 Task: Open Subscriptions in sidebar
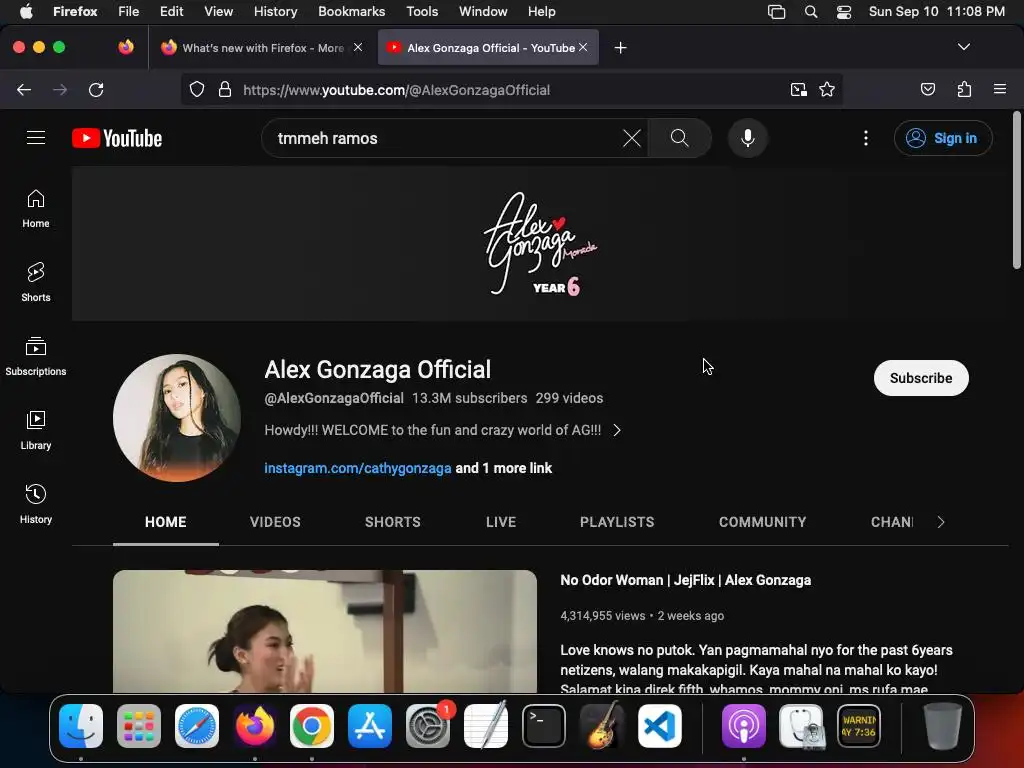click(x=36, y=357)
